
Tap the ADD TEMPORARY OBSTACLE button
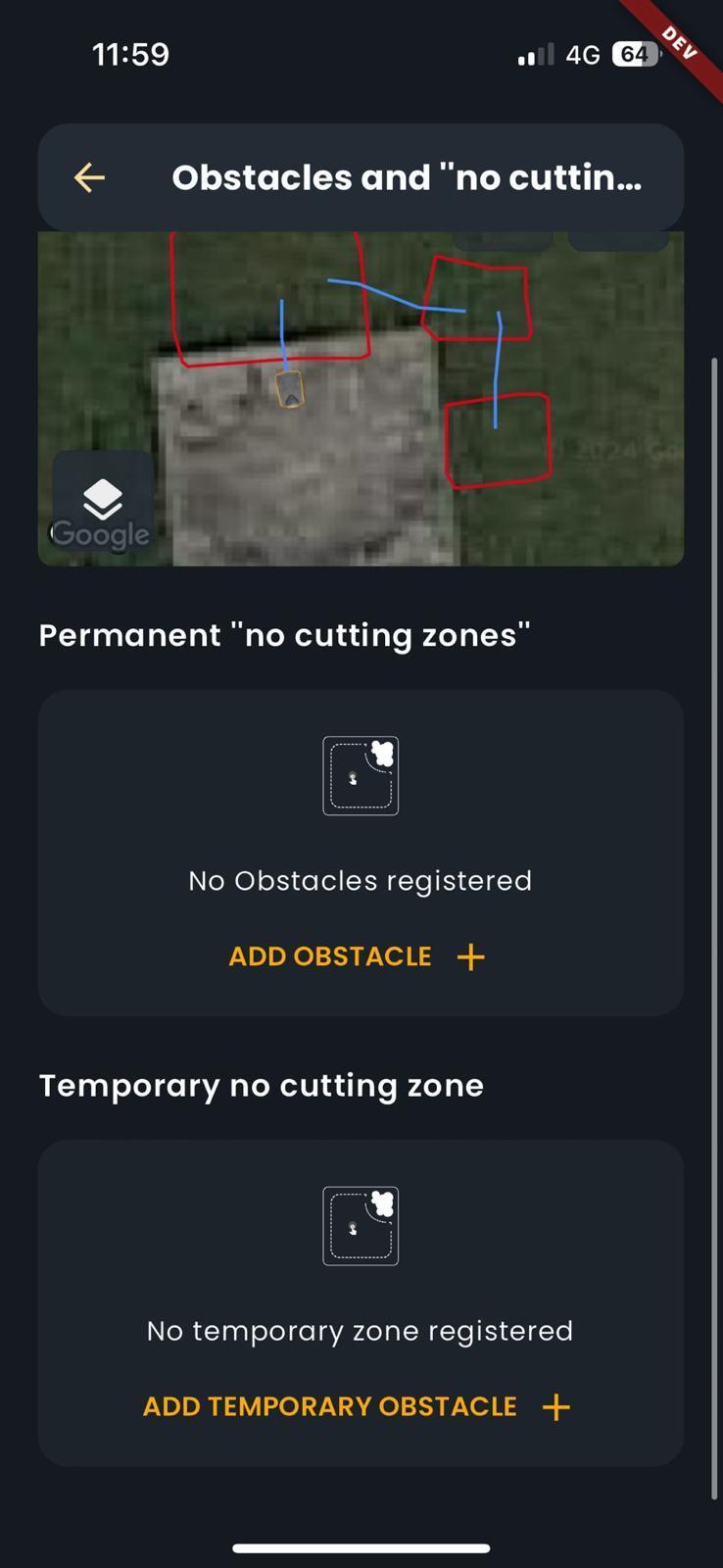pyautogui.click(x=358, y=1406)
